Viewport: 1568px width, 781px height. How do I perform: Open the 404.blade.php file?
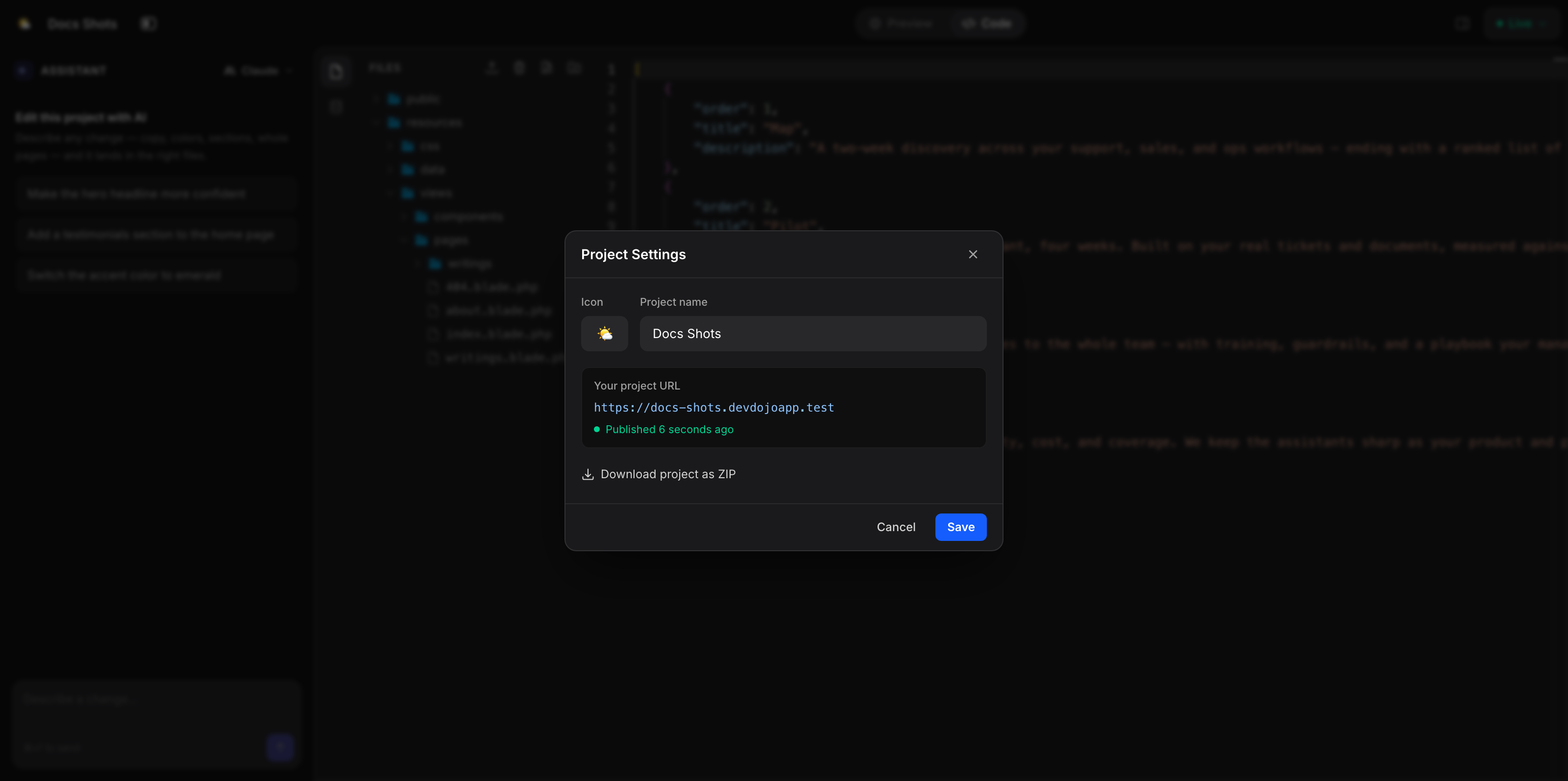coord(484,287)
